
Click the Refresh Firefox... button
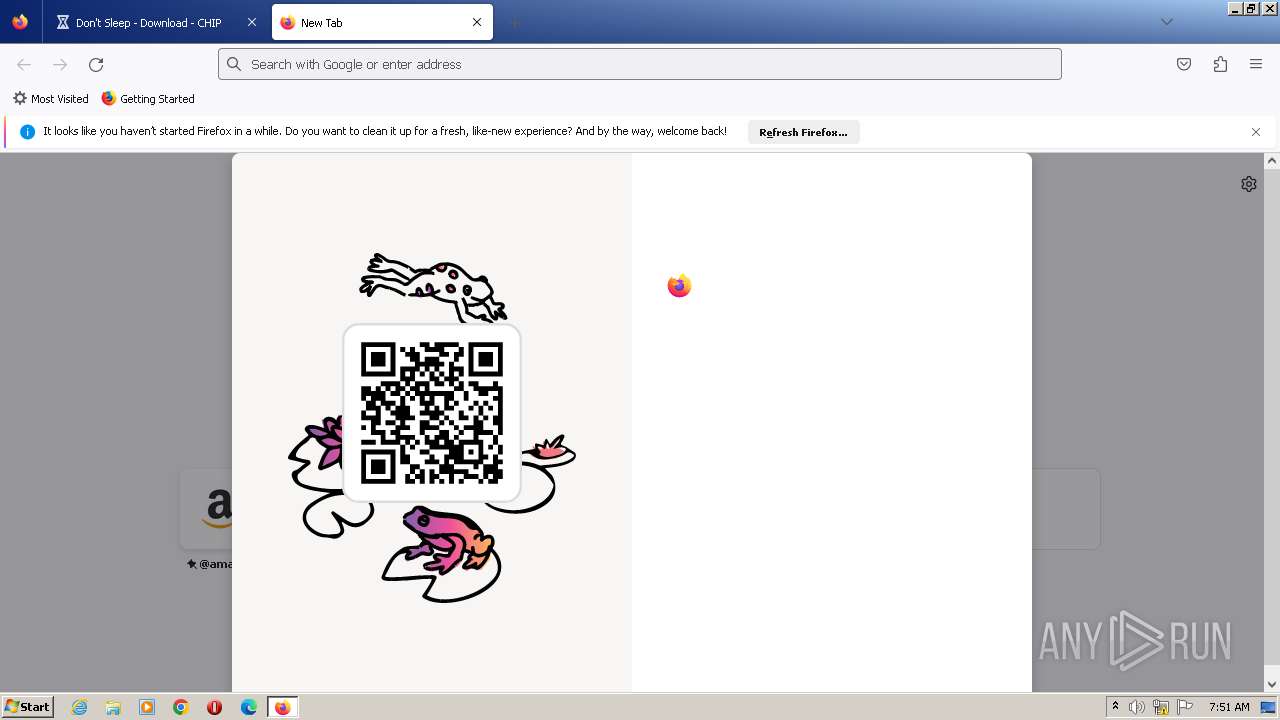(x=803, y=132)
